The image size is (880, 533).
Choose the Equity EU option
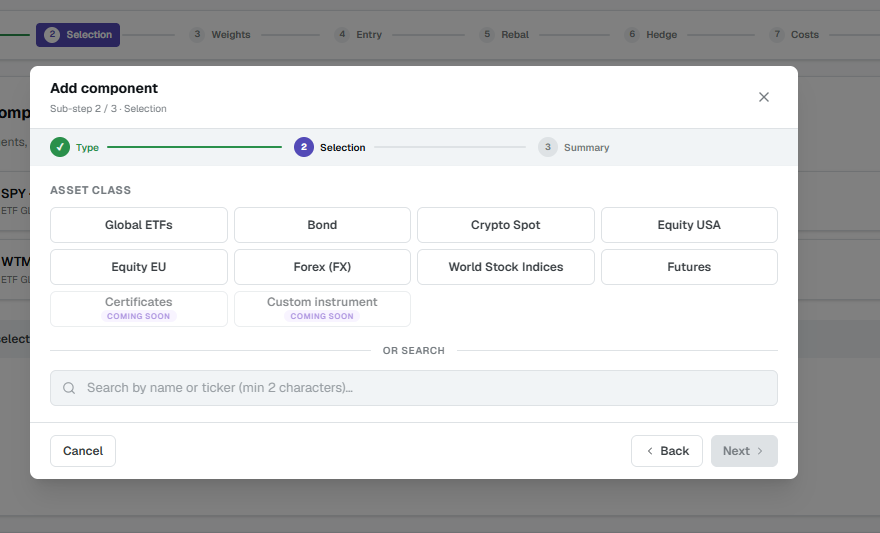[139, 267]
